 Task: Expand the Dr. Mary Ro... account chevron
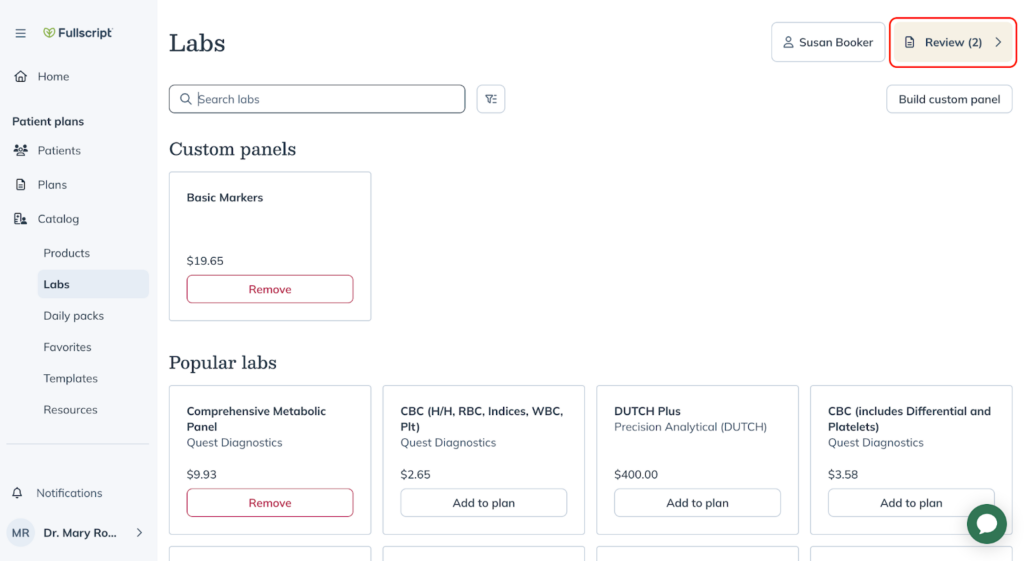139,533
